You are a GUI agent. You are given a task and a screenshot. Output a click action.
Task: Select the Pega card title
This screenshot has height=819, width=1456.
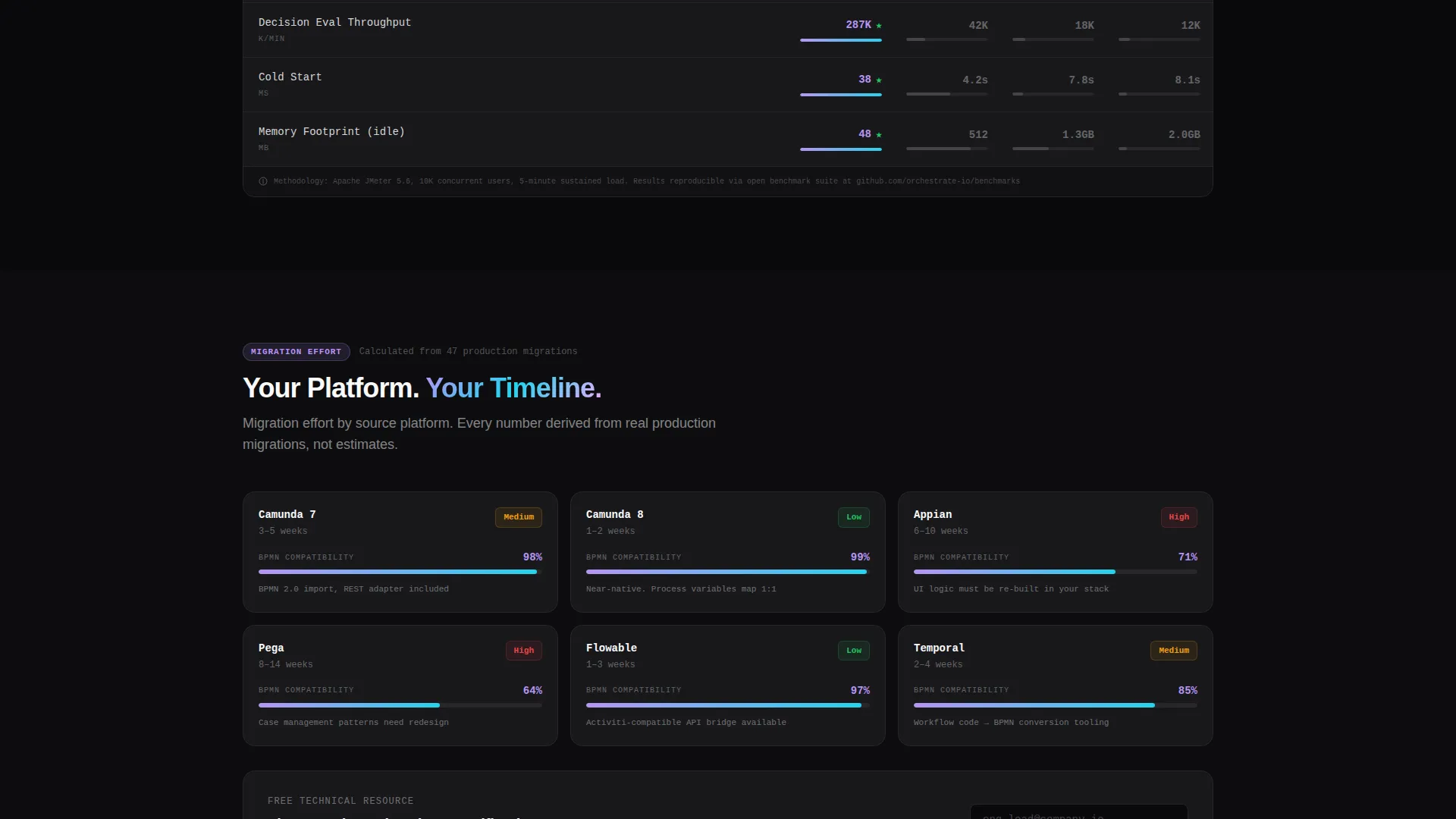[x=271, y=648]
